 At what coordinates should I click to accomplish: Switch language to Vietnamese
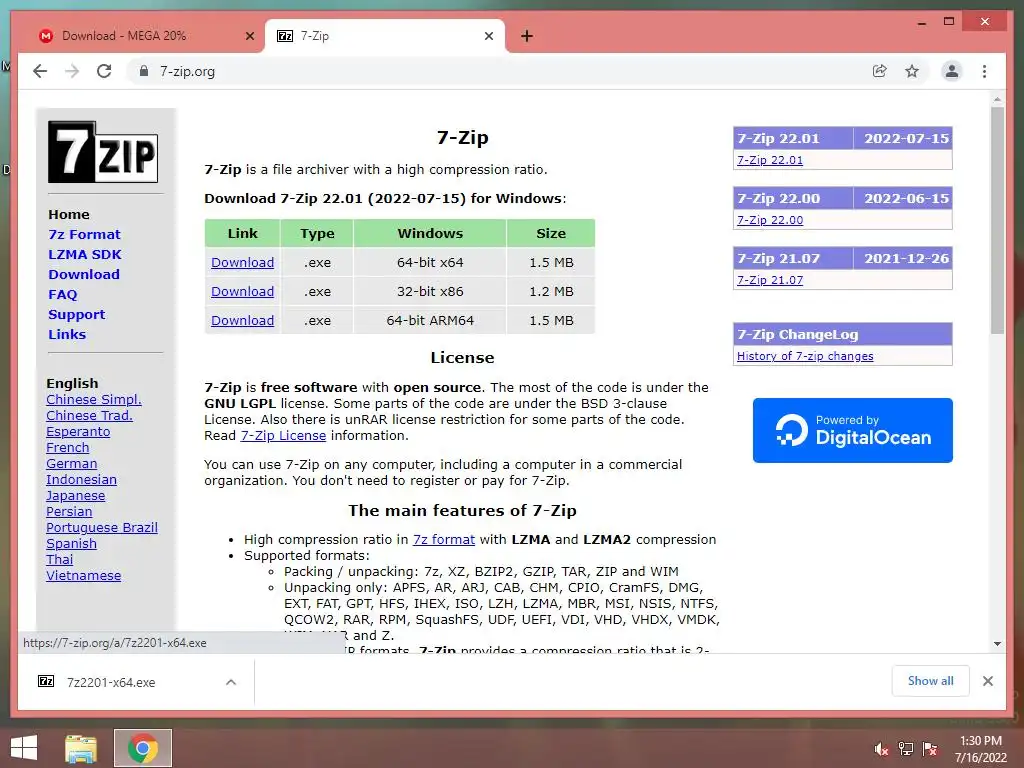(84, 575)
